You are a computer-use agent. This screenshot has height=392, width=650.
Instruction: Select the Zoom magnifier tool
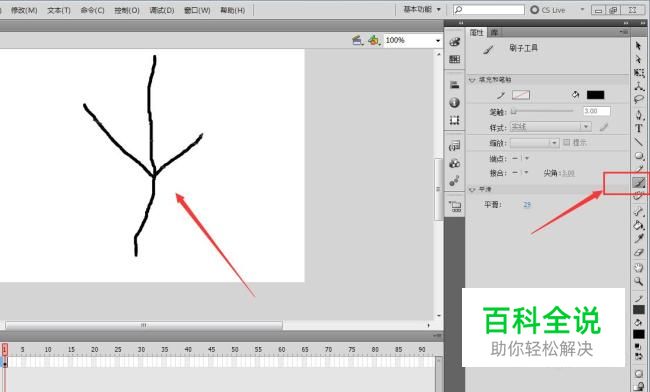[x=639, y=281]
